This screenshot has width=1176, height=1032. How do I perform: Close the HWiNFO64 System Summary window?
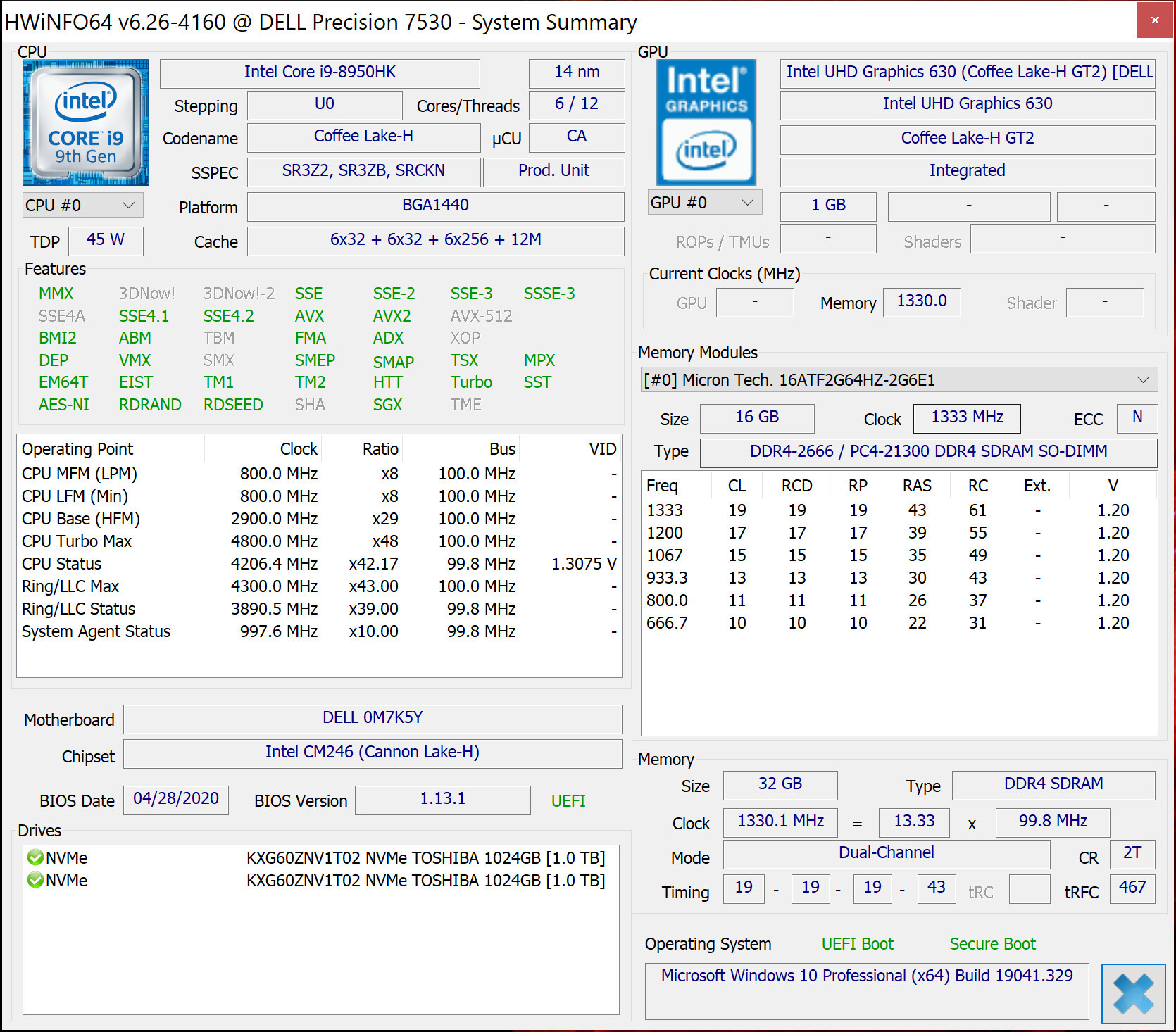(1155, 20)
